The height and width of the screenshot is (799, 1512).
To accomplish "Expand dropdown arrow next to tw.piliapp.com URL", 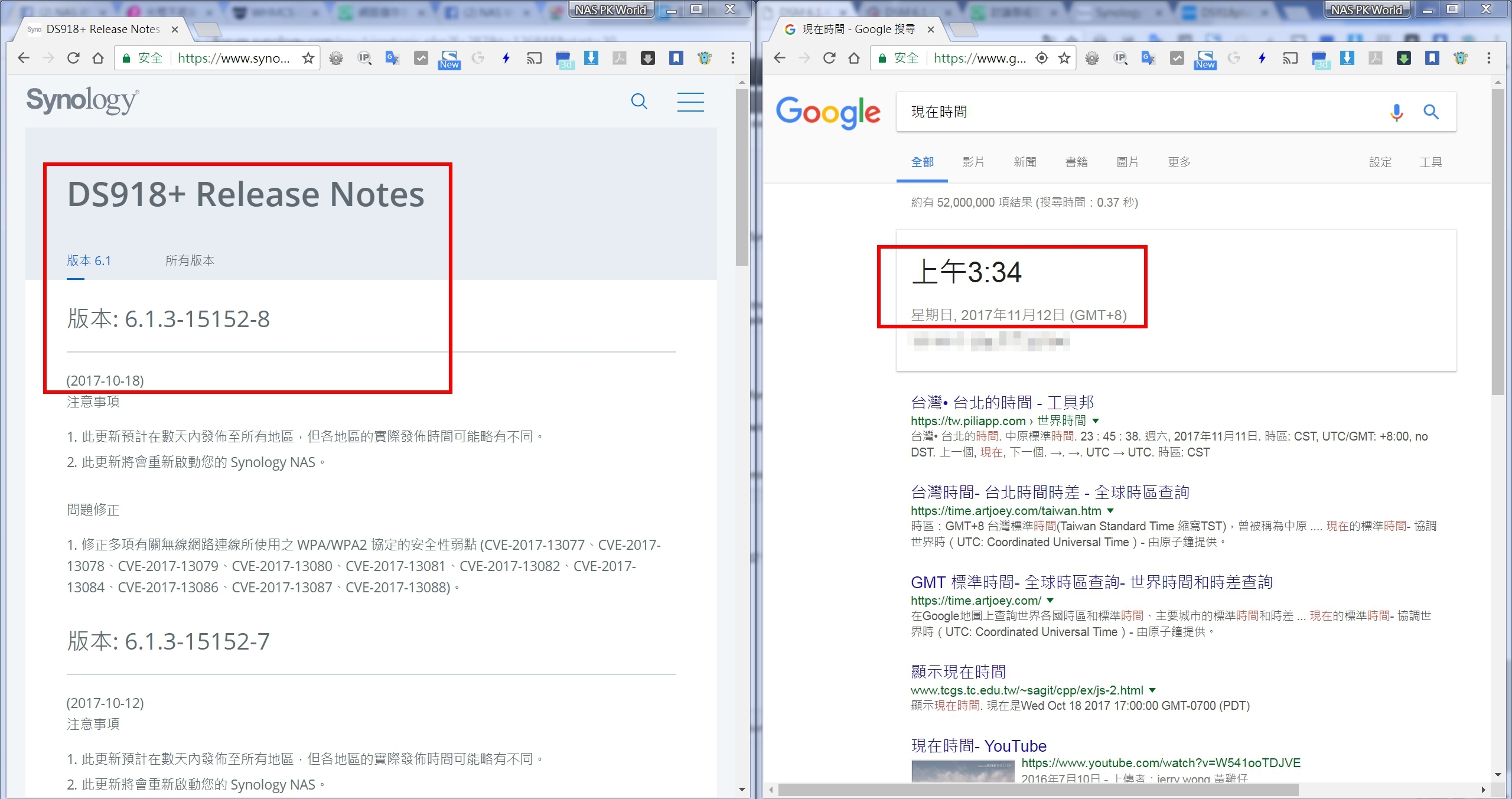I will 1096,421.
